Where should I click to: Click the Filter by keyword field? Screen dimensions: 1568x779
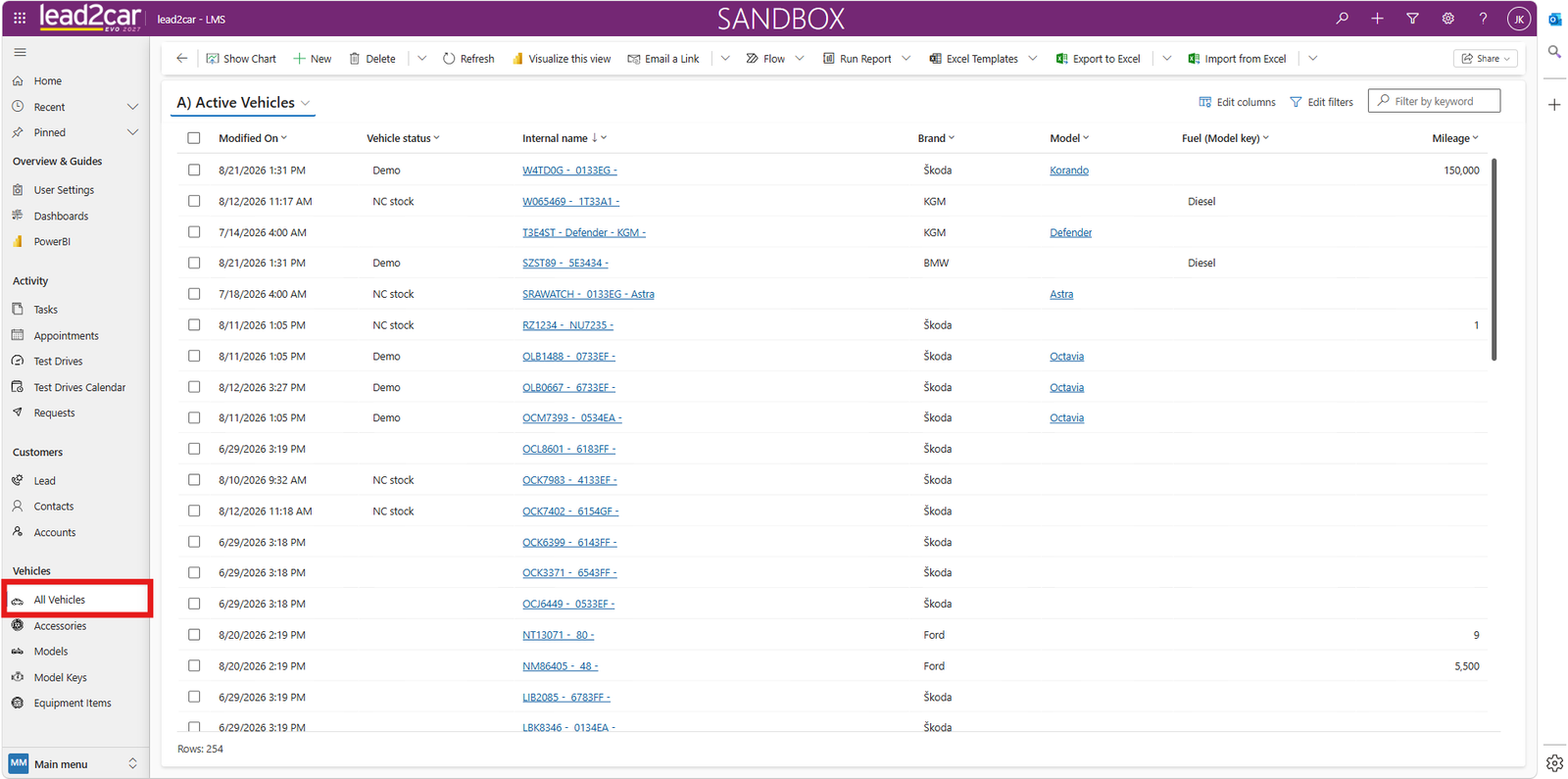[1434, 101]
